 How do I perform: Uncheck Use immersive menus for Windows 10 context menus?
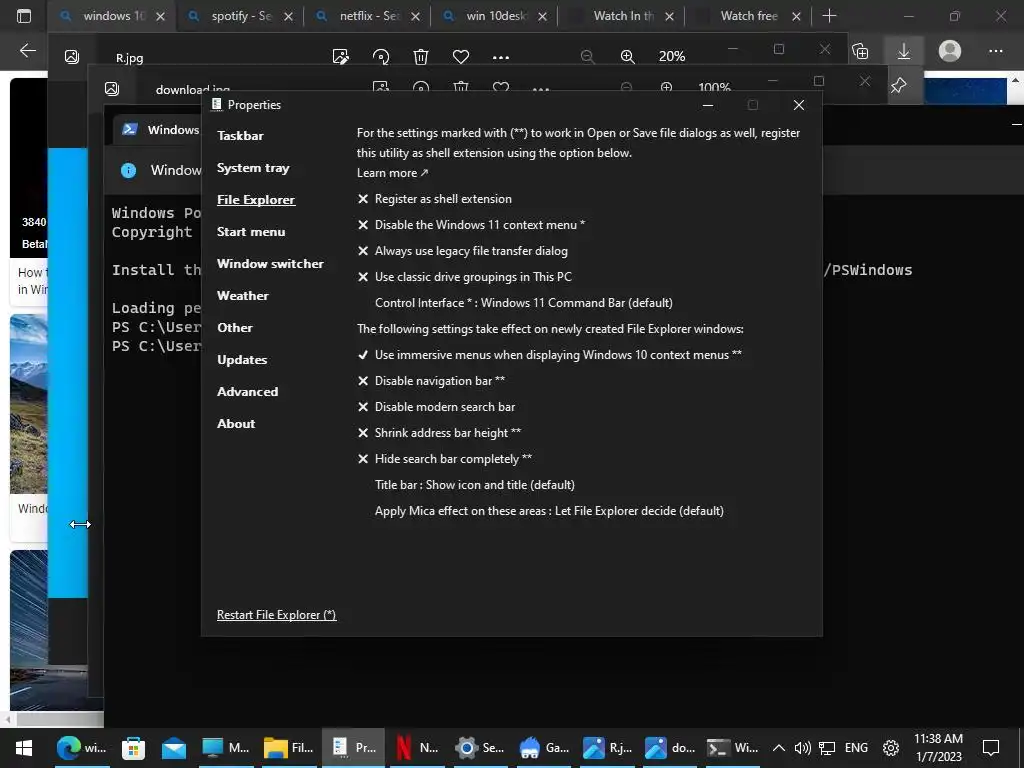pyautogui.click(x=549, y=355)
